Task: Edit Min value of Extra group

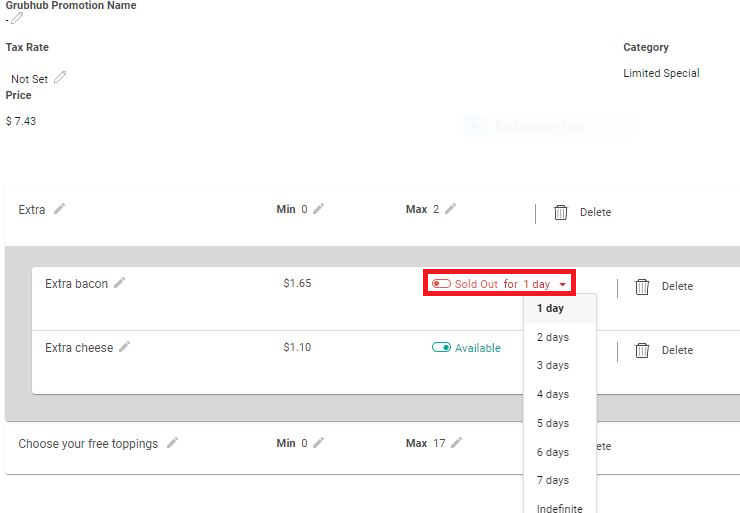Action: [x=318, y=209]
